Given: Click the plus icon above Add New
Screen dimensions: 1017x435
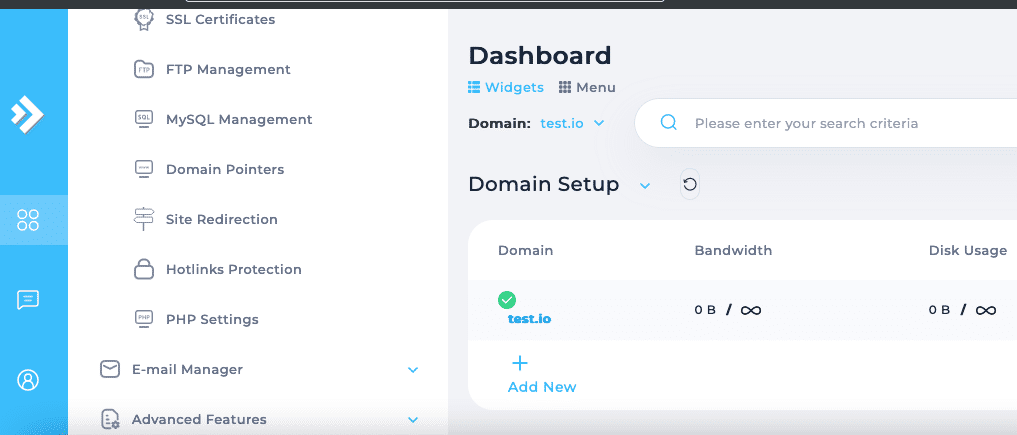Looking at the screenshot, I should (x=520, y=363).
